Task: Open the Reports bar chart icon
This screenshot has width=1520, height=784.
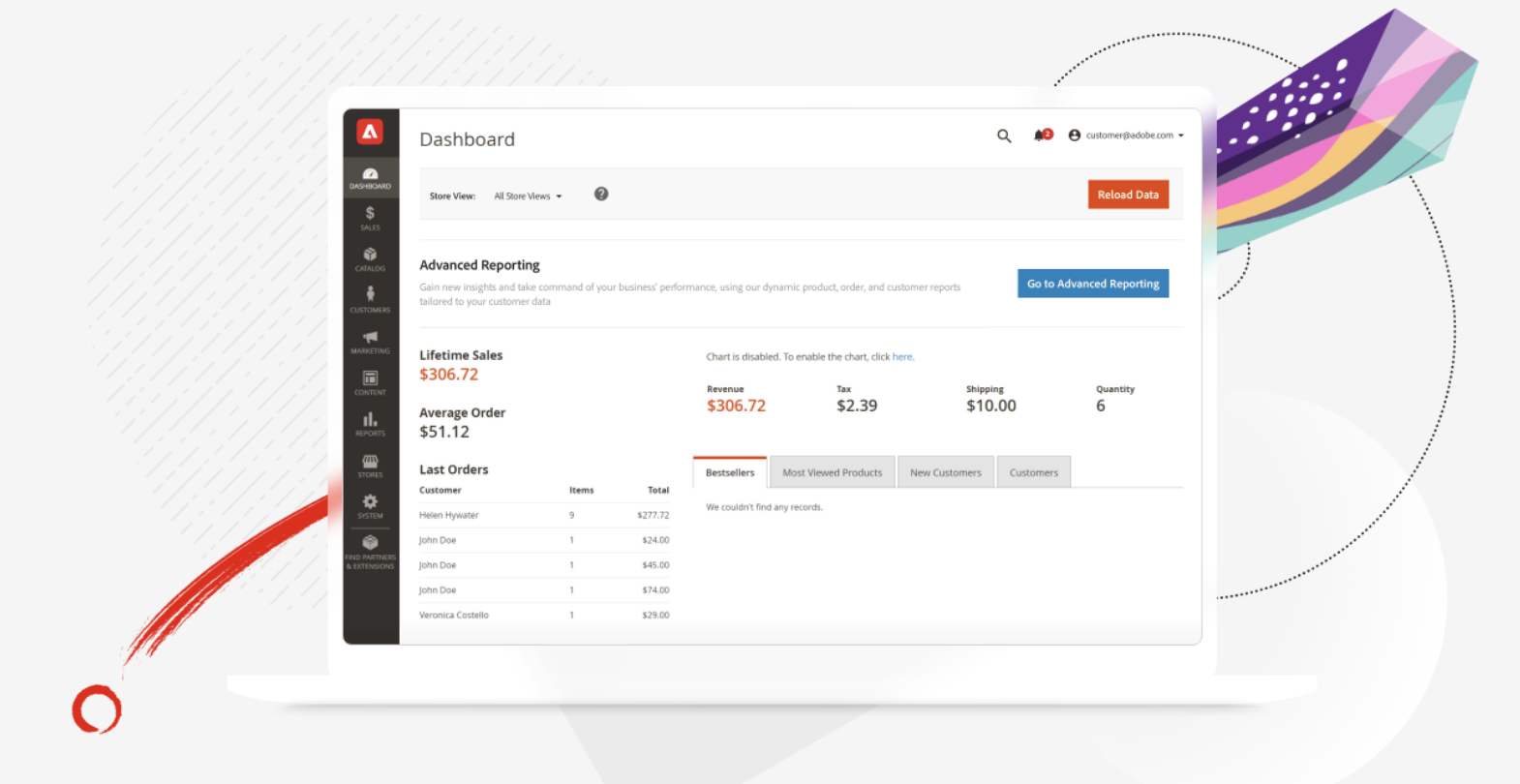Action: click(370, 423)
